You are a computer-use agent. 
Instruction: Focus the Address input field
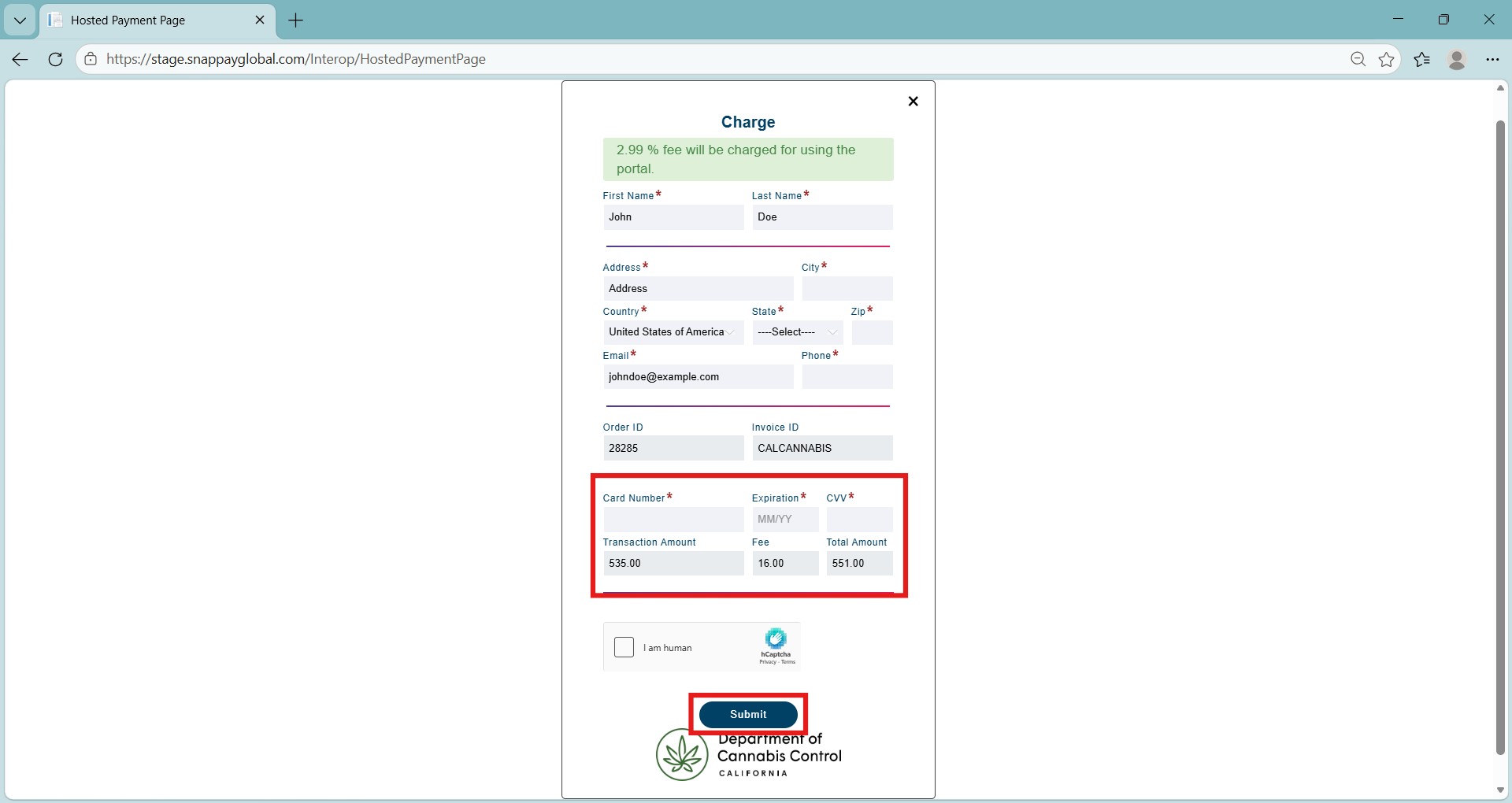coord(699,289)
